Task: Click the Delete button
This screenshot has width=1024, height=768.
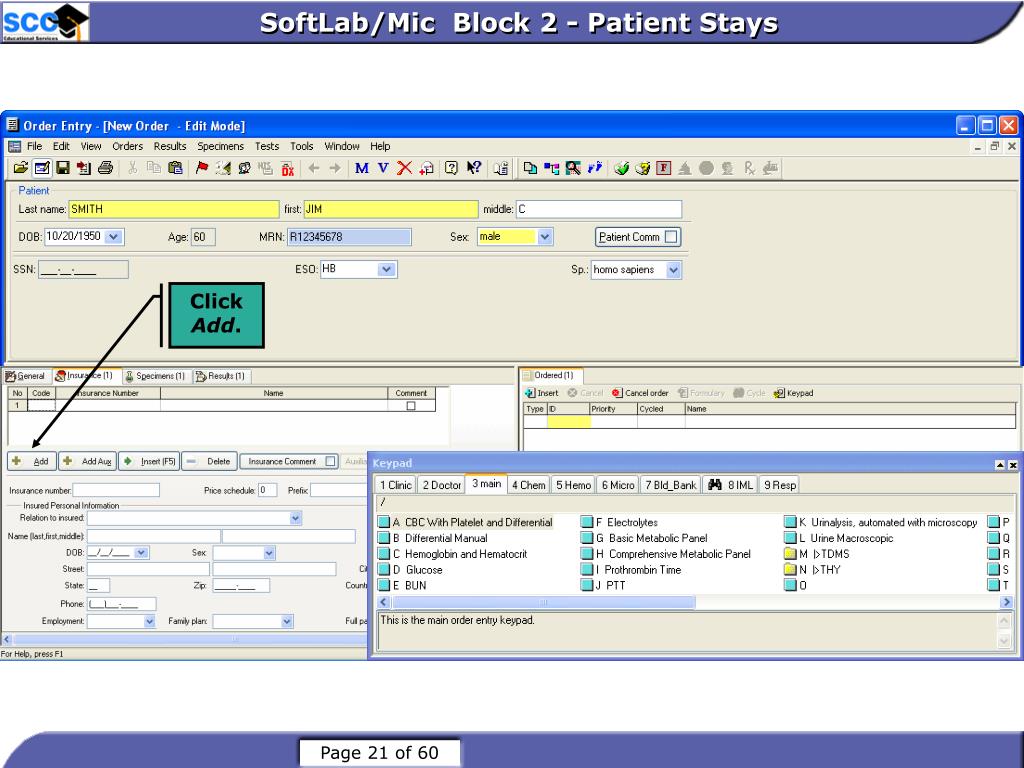Action: [209, 461]
